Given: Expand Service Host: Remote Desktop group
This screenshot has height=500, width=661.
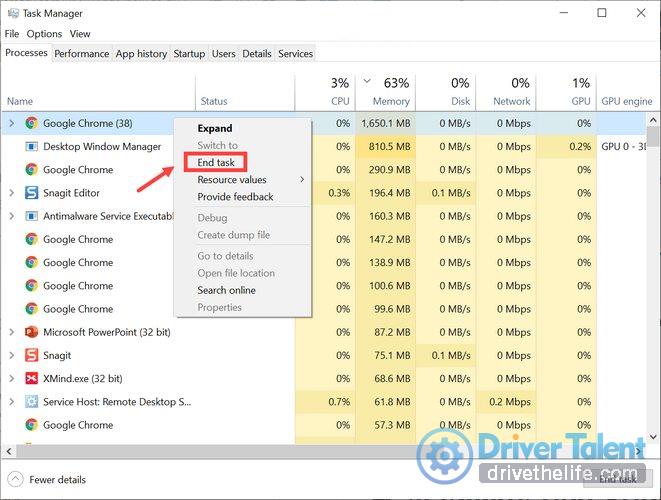Looking at the screenshot, I should (12, 401).
